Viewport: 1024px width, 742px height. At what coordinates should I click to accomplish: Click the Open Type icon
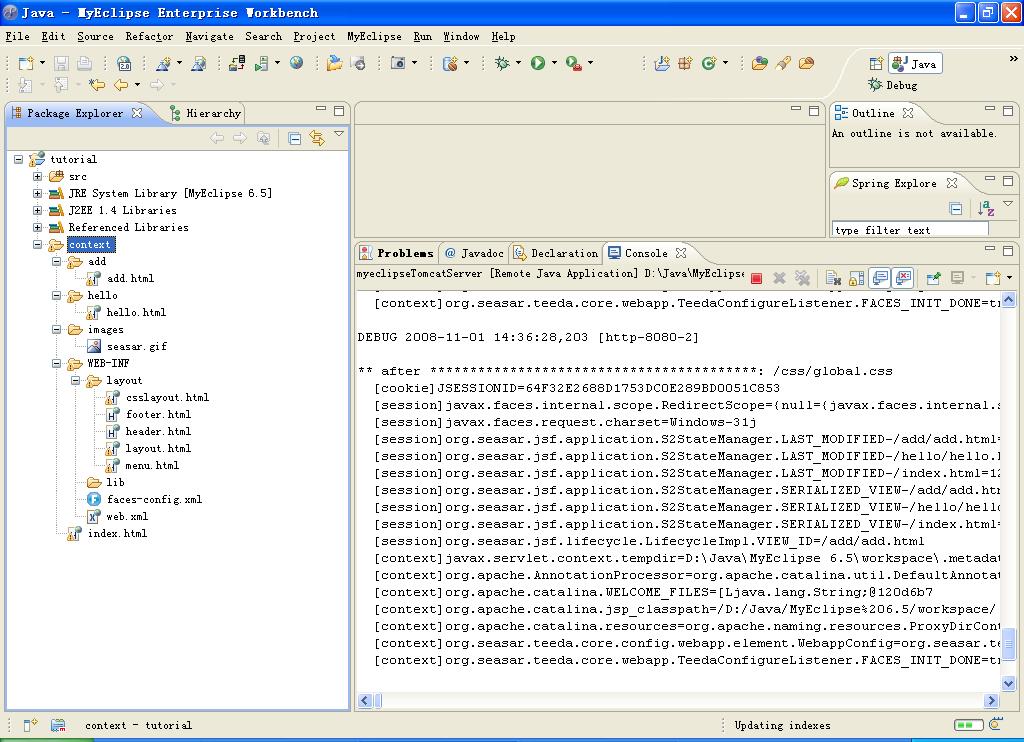[760, 63]
